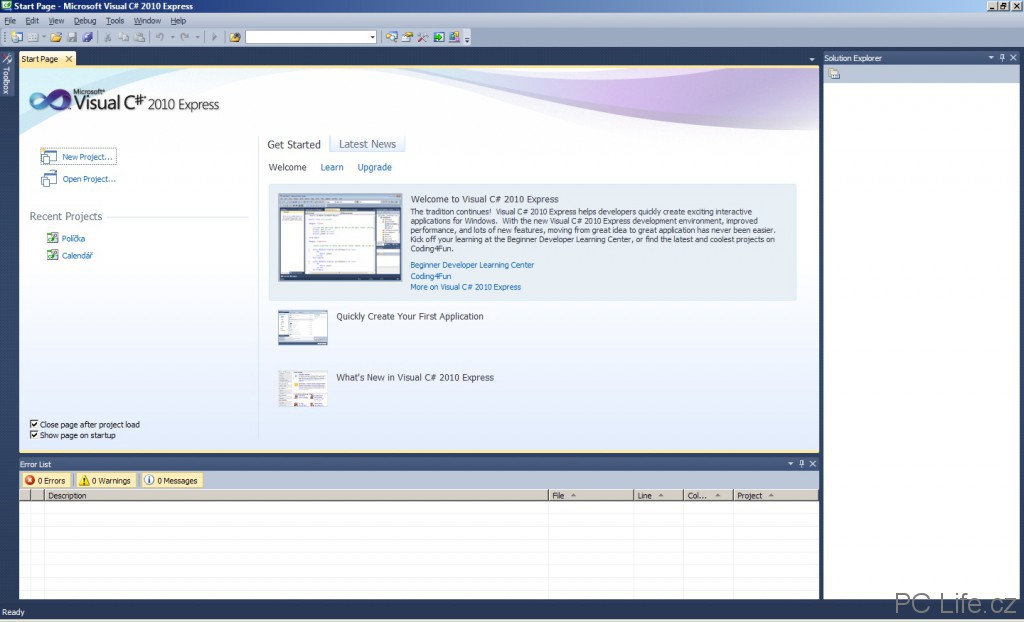Viewport: 1024px width, 622px height.
Task: Open the Undo history dropdown arrow
Action: (172, 37)
